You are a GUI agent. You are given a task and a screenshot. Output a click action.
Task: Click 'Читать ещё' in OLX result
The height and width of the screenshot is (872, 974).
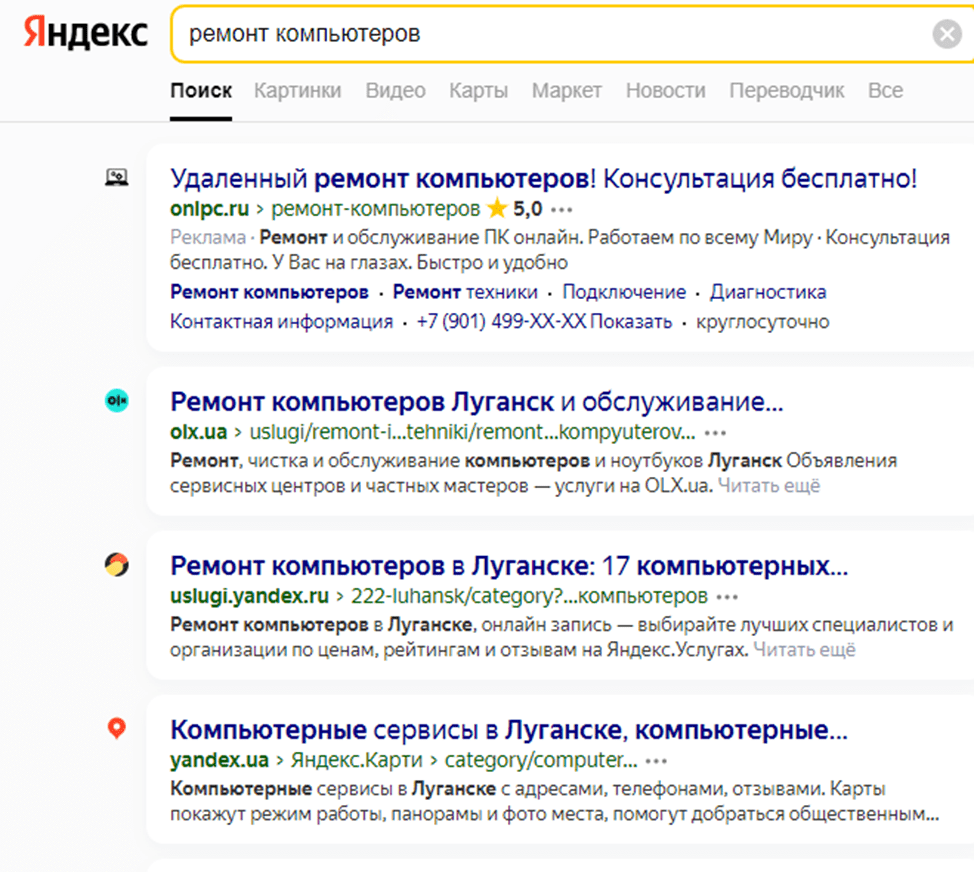[769, 486]
